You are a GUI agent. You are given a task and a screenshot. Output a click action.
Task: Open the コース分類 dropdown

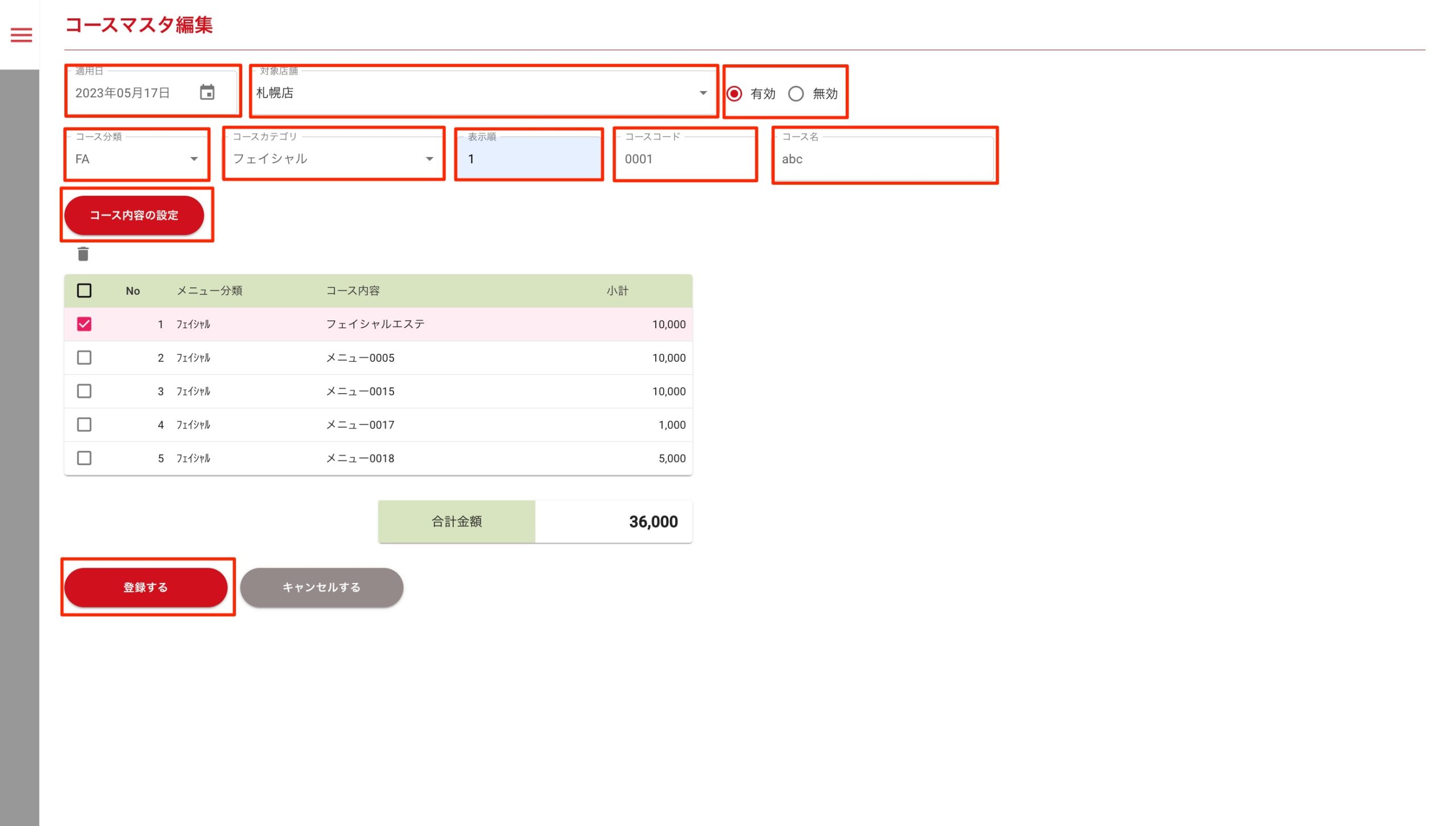click(x=194, y=159)
